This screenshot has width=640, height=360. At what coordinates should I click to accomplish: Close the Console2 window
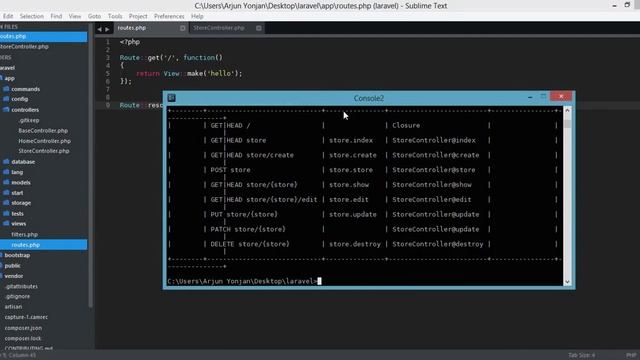pos(561,96)
